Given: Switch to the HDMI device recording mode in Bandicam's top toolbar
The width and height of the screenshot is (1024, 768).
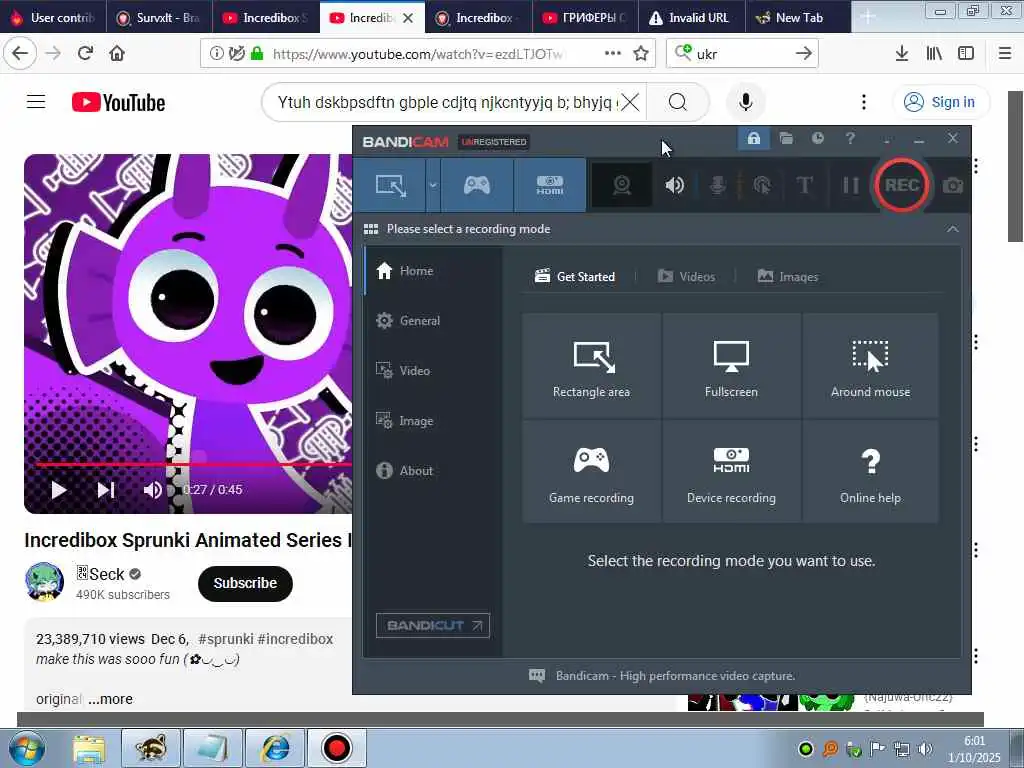Looking at the screenshot, I should click(550, 185).
